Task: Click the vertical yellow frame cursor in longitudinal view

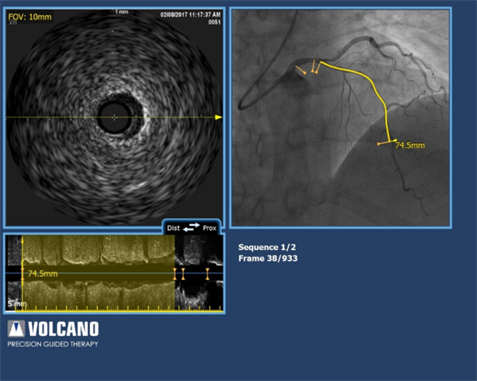Action: [x=22, y=273]
